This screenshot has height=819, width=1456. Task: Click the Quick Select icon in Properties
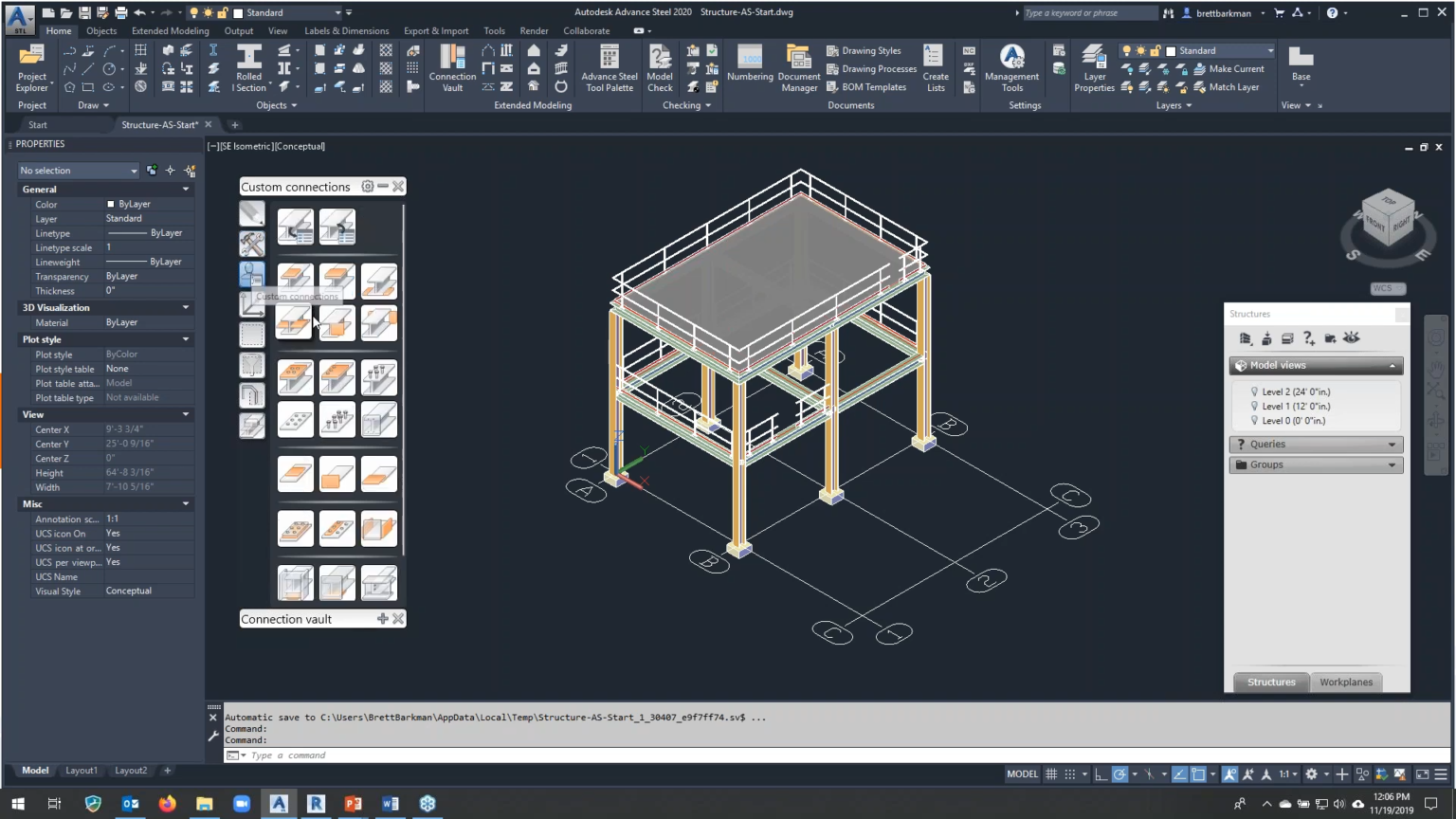click(x=190, y=171)
